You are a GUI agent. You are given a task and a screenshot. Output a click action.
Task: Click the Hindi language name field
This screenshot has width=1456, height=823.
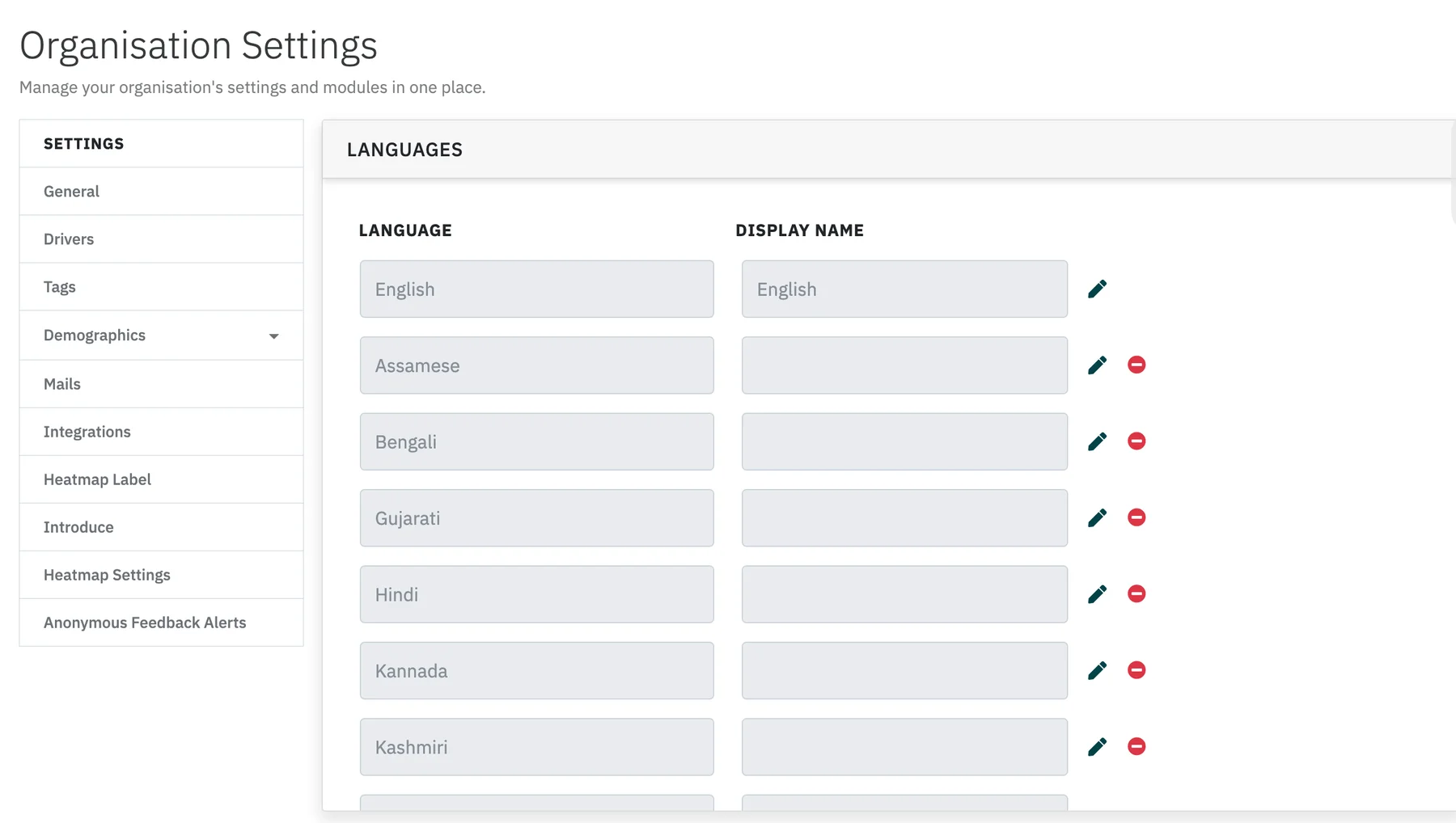click(536, 594)
